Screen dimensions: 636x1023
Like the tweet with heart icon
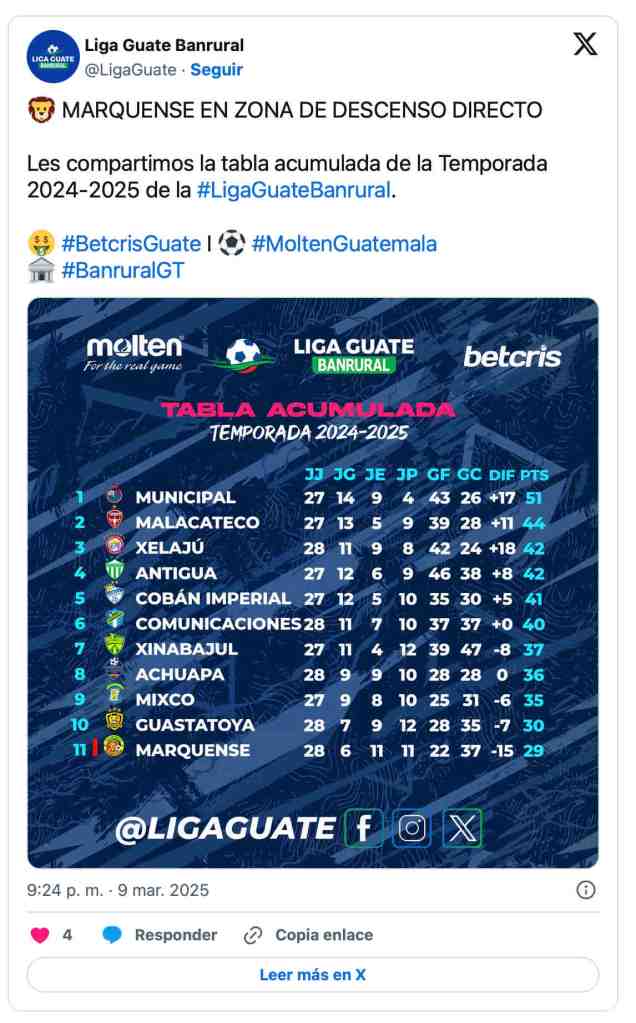click(x=40, y=935)
